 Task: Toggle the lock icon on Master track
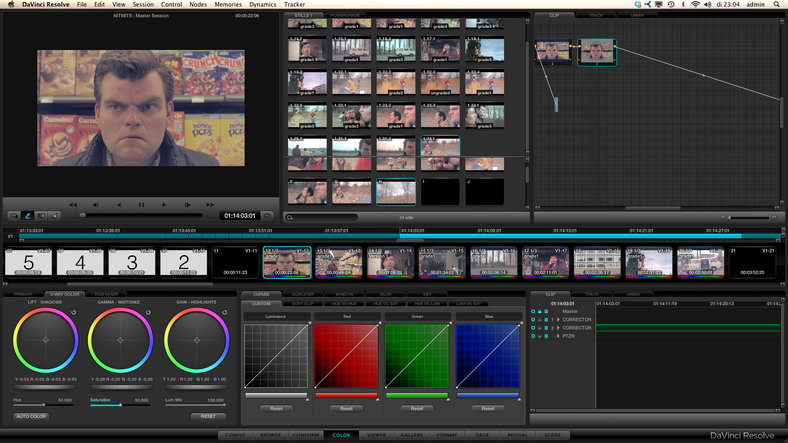pos(540,311)
